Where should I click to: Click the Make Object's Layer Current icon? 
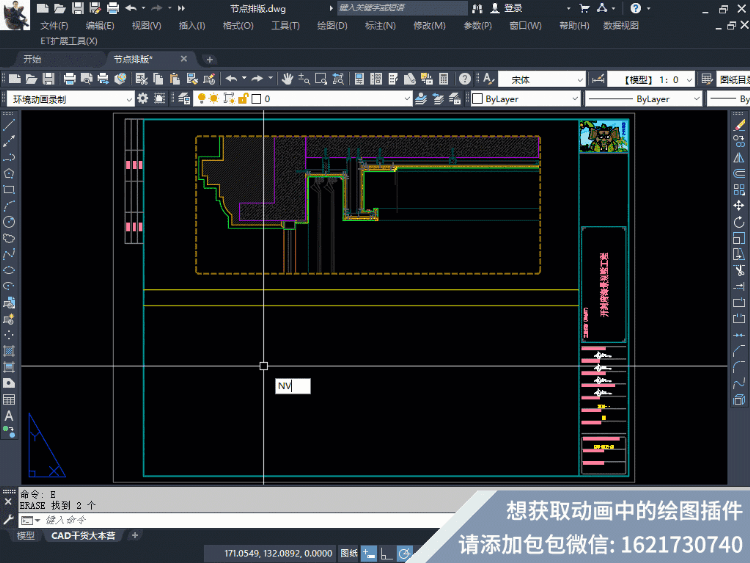pos(421,99)
